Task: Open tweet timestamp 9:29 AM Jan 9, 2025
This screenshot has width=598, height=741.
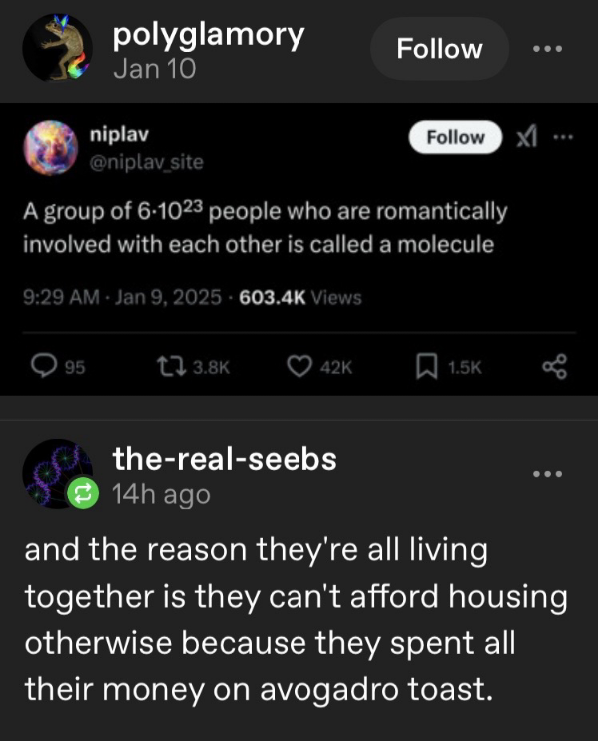Action: click(122, 298)
